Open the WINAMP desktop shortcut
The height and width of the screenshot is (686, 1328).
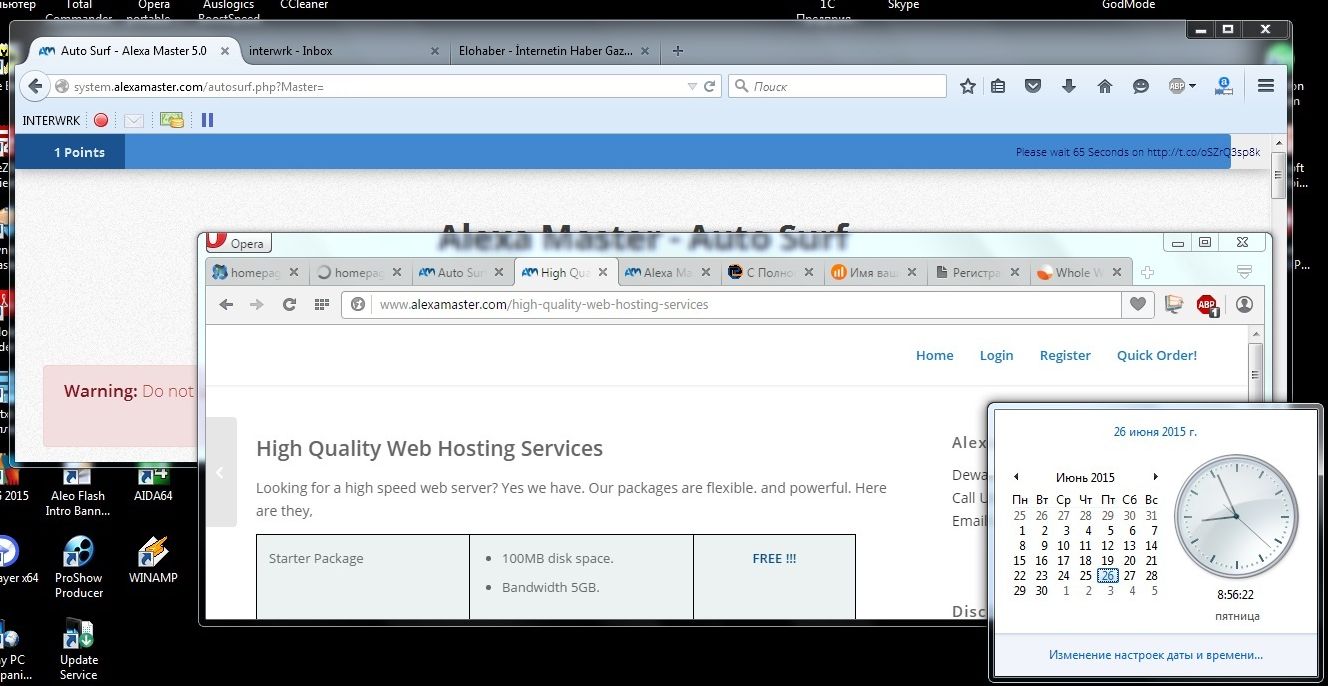coord(153,560)
